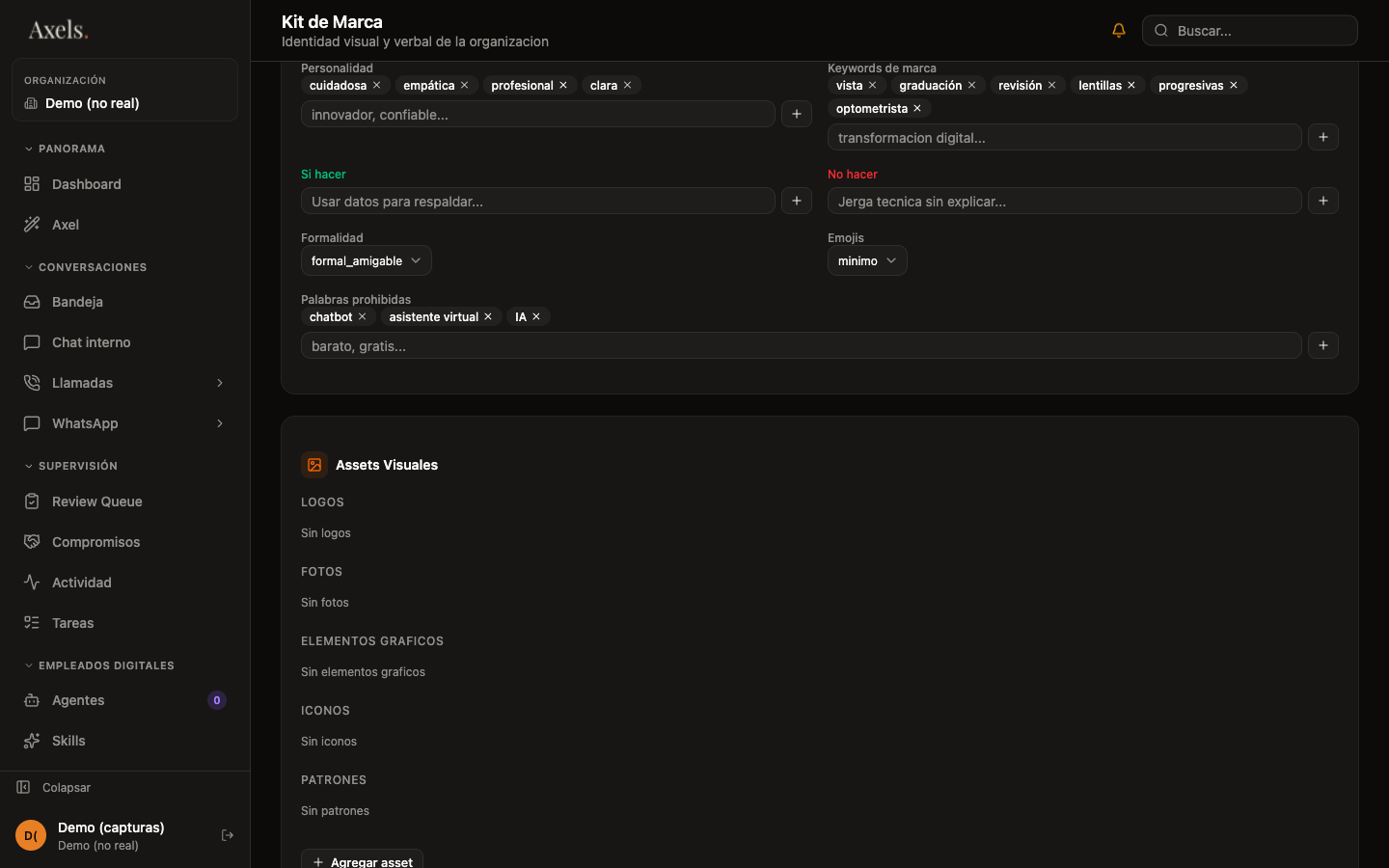Click the Keywords de marca input field

point(1065,137)
